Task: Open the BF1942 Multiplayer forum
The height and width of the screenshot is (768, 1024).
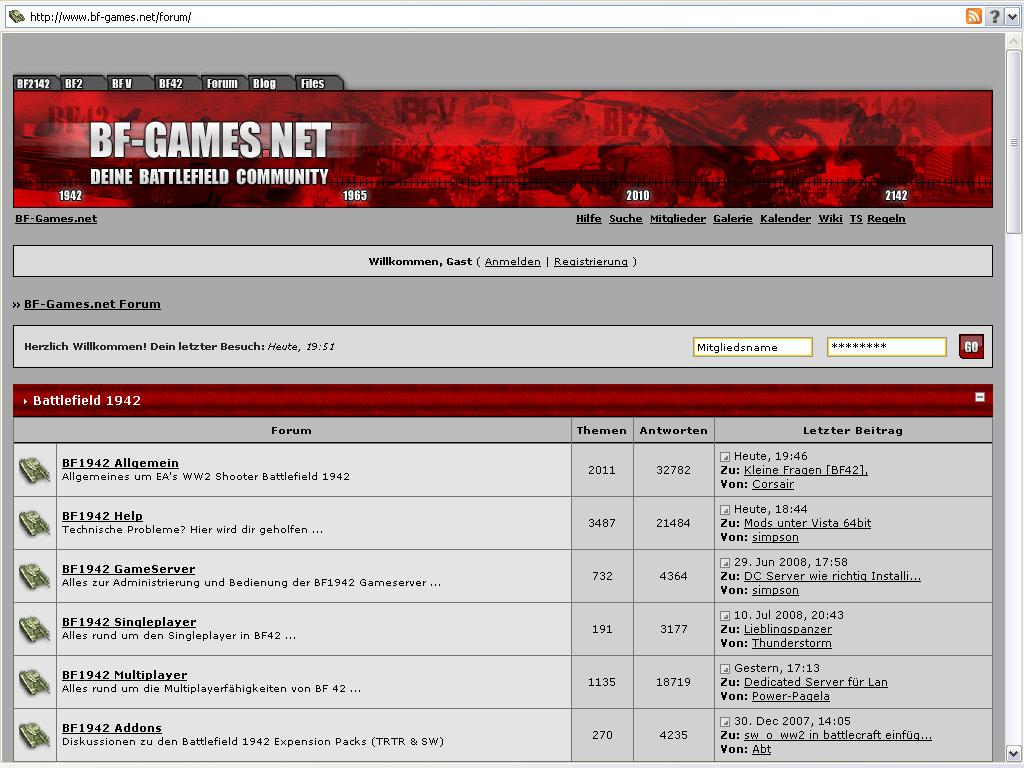Action: 125,675
